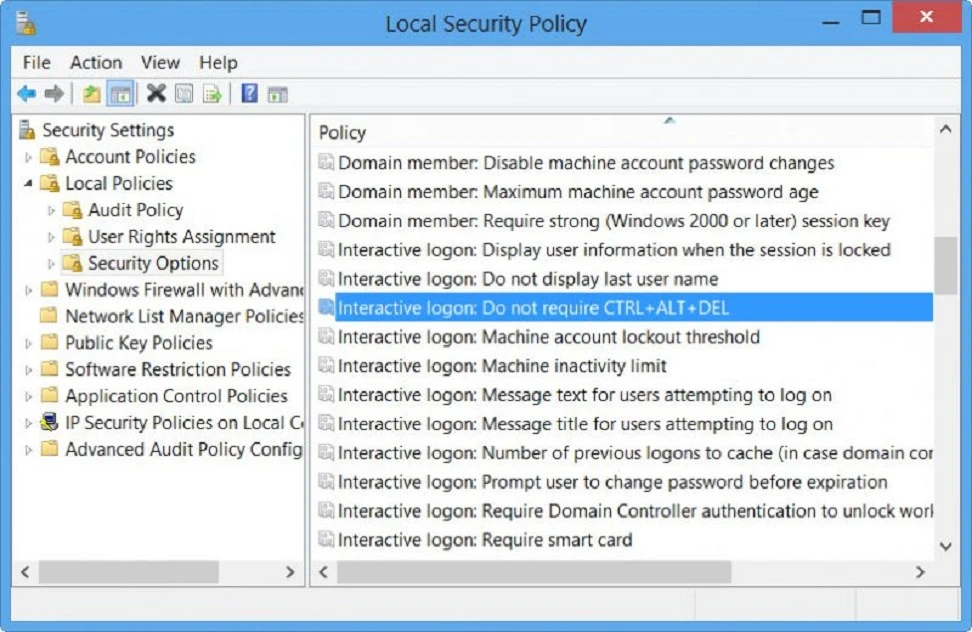
Task: Click the vertical scrollbar's down arrow
Action: click(x=946, y=546)
